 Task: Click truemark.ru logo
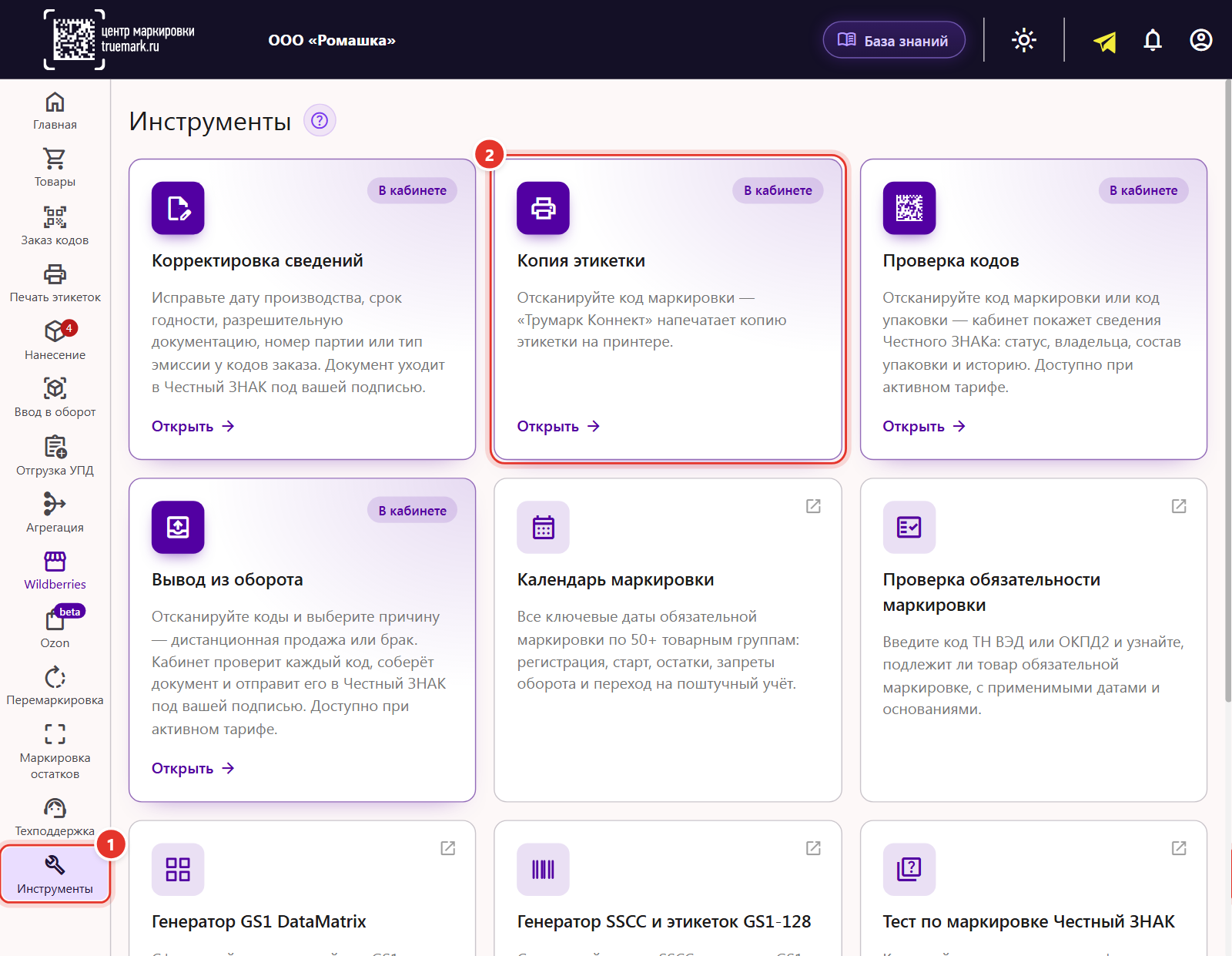click(120, 39)
